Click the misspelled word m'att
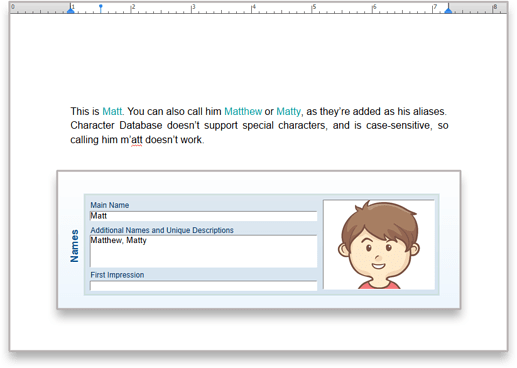Image resolution: width=517 pixels, height=368 pixels. [x=131, y=140]
